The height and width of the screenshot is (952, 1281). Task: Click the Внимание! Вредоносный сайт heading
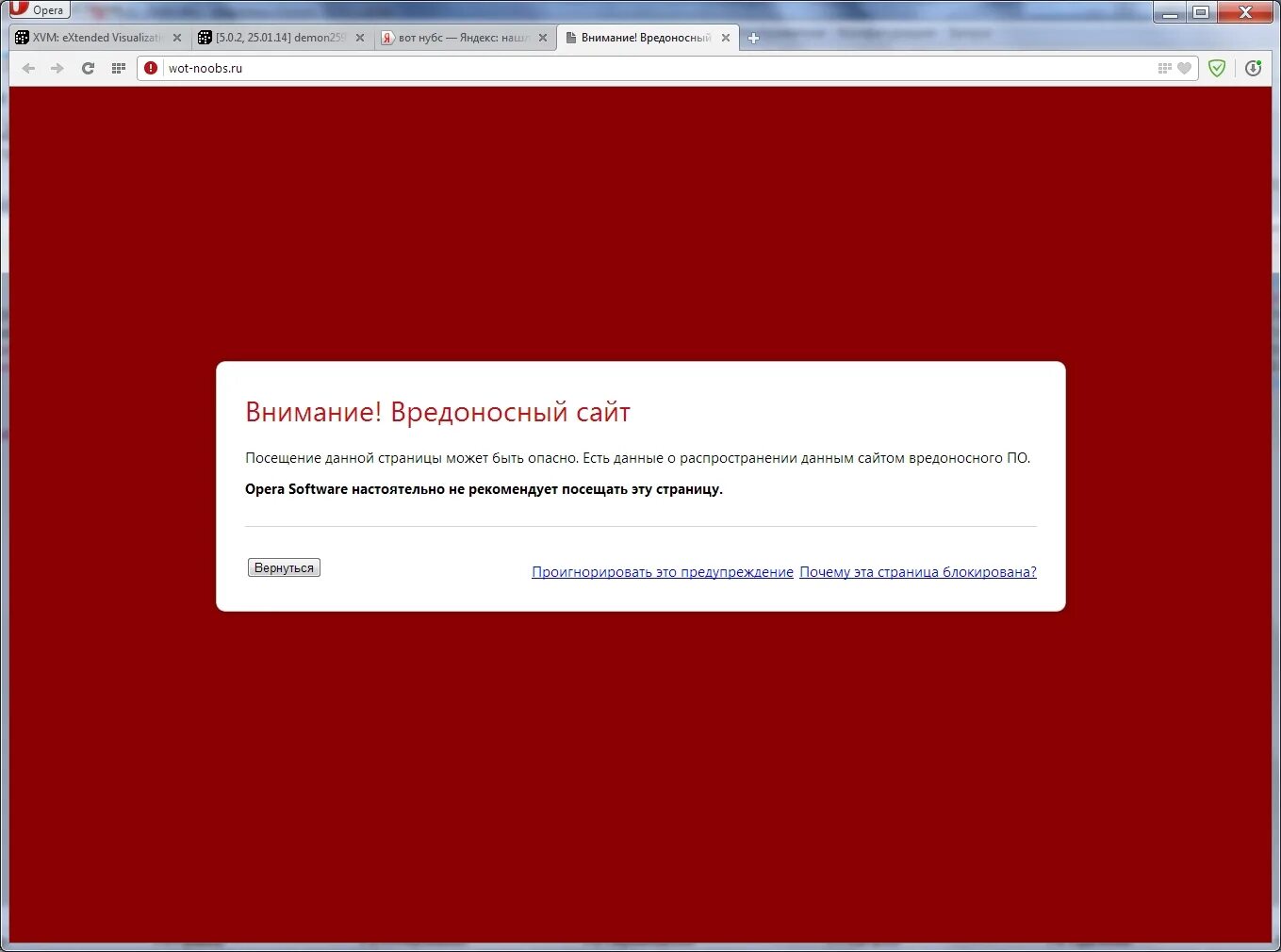click(x=437, y=412)
